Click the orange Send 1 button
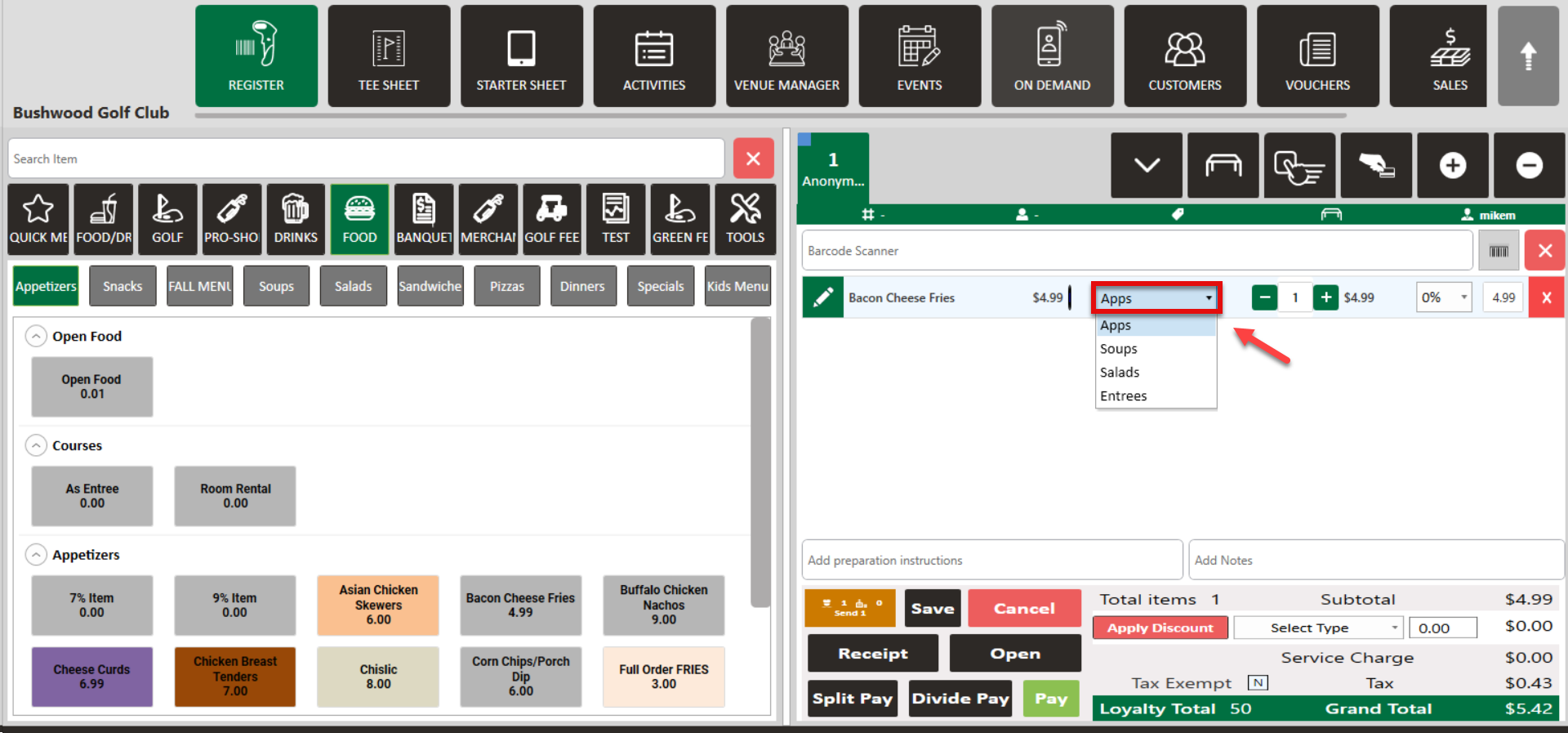Image resolution: width=1568 pixels, height=733 pixels. pos(850,608)
